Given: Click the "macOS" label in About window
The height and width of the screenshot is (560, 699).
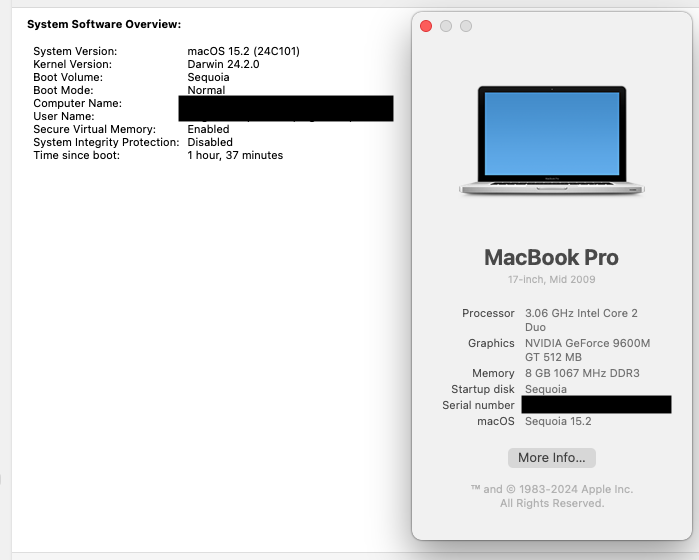Looking at the screenshot, I should pyautogui.click(x=496, y=421).
